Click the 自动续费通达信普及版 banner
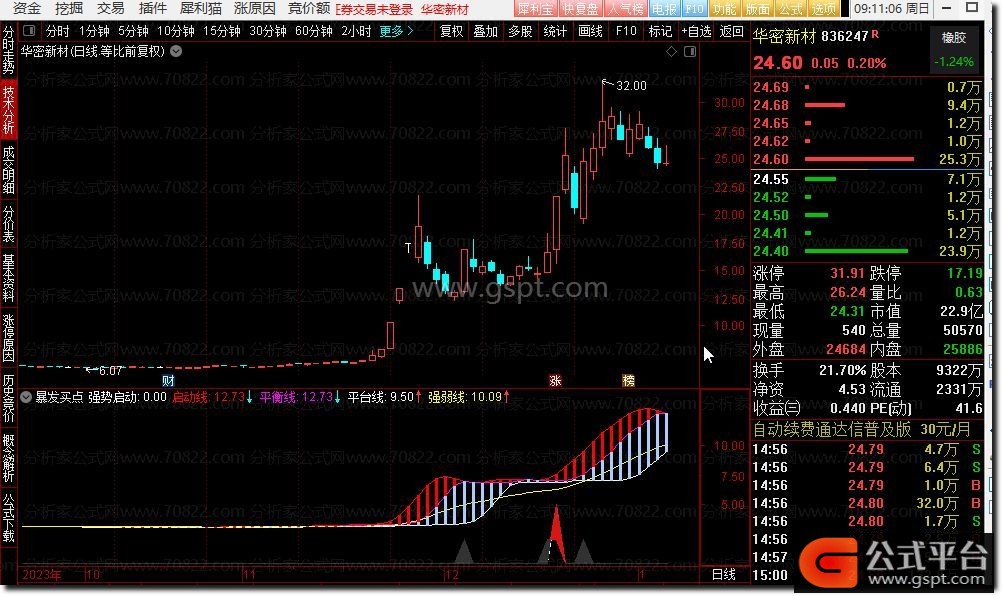Screen dimensions: 1004x596 click(x=832, y=430)
